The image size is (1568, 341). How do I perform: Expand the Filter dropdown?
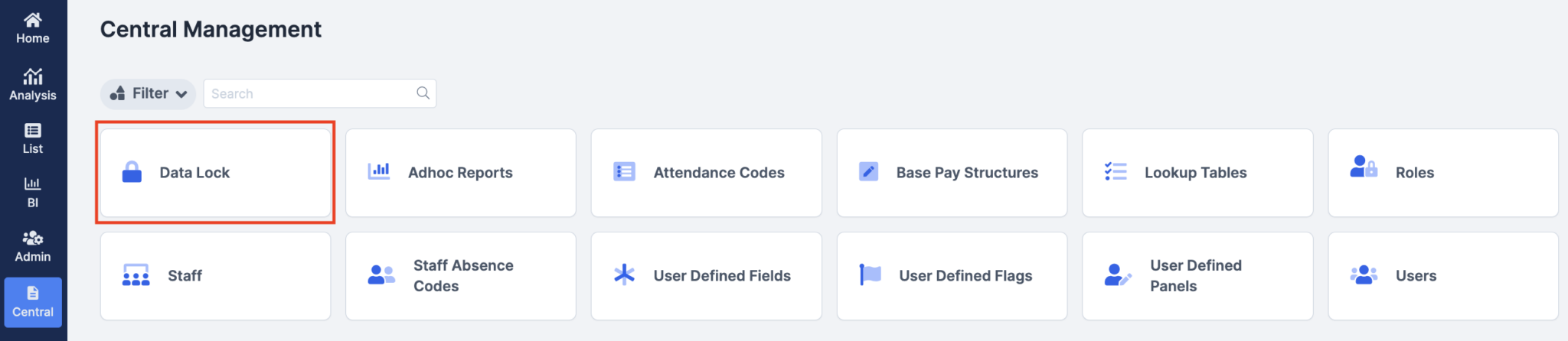[149, 94]
